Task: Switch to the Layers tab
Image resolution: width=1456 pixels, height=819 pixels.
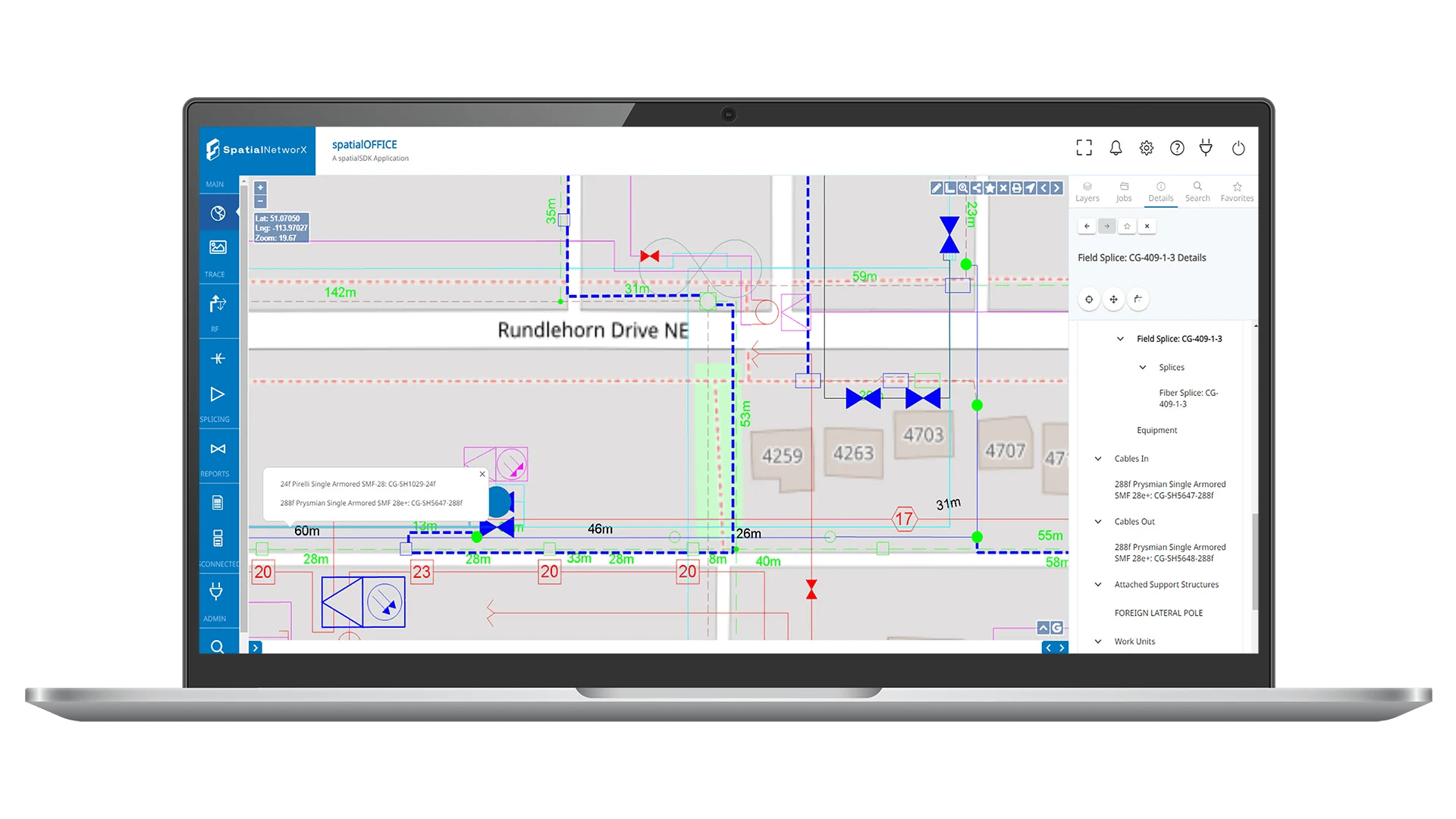Action: [1087, 191]
